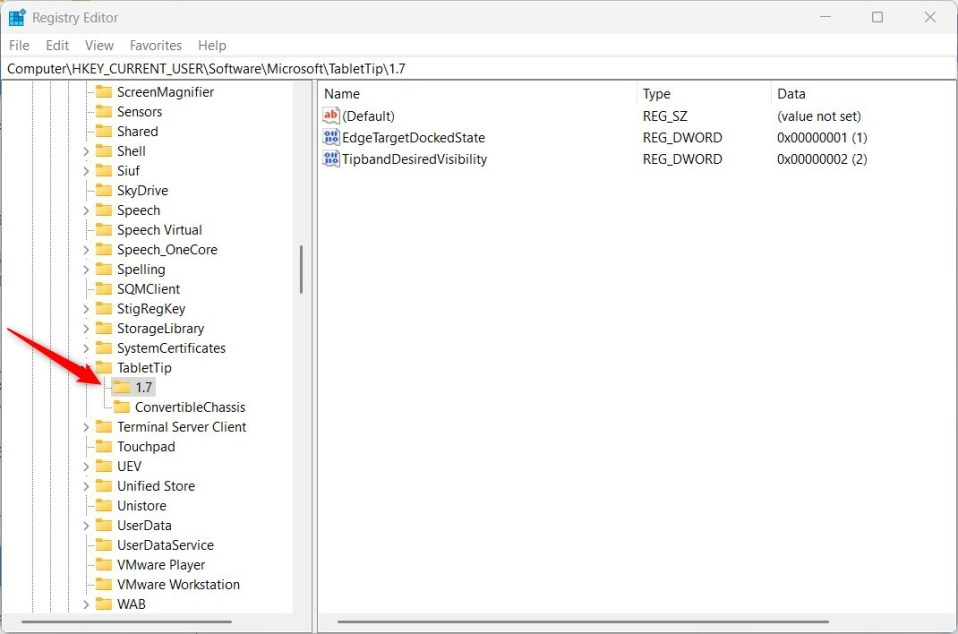Open the View menu
The height and width of the screenshot is (634, 958).
[99, 45]
